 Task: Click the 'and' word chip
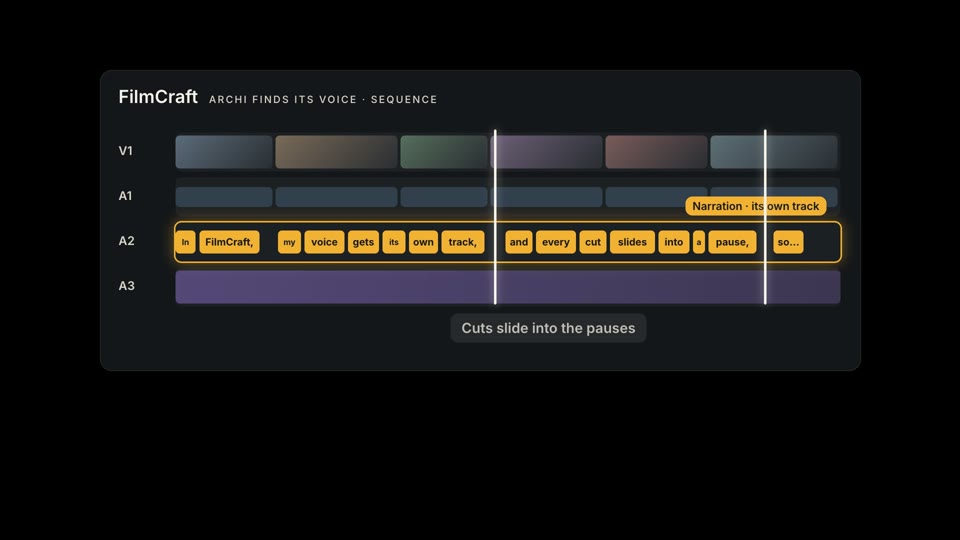519,242
